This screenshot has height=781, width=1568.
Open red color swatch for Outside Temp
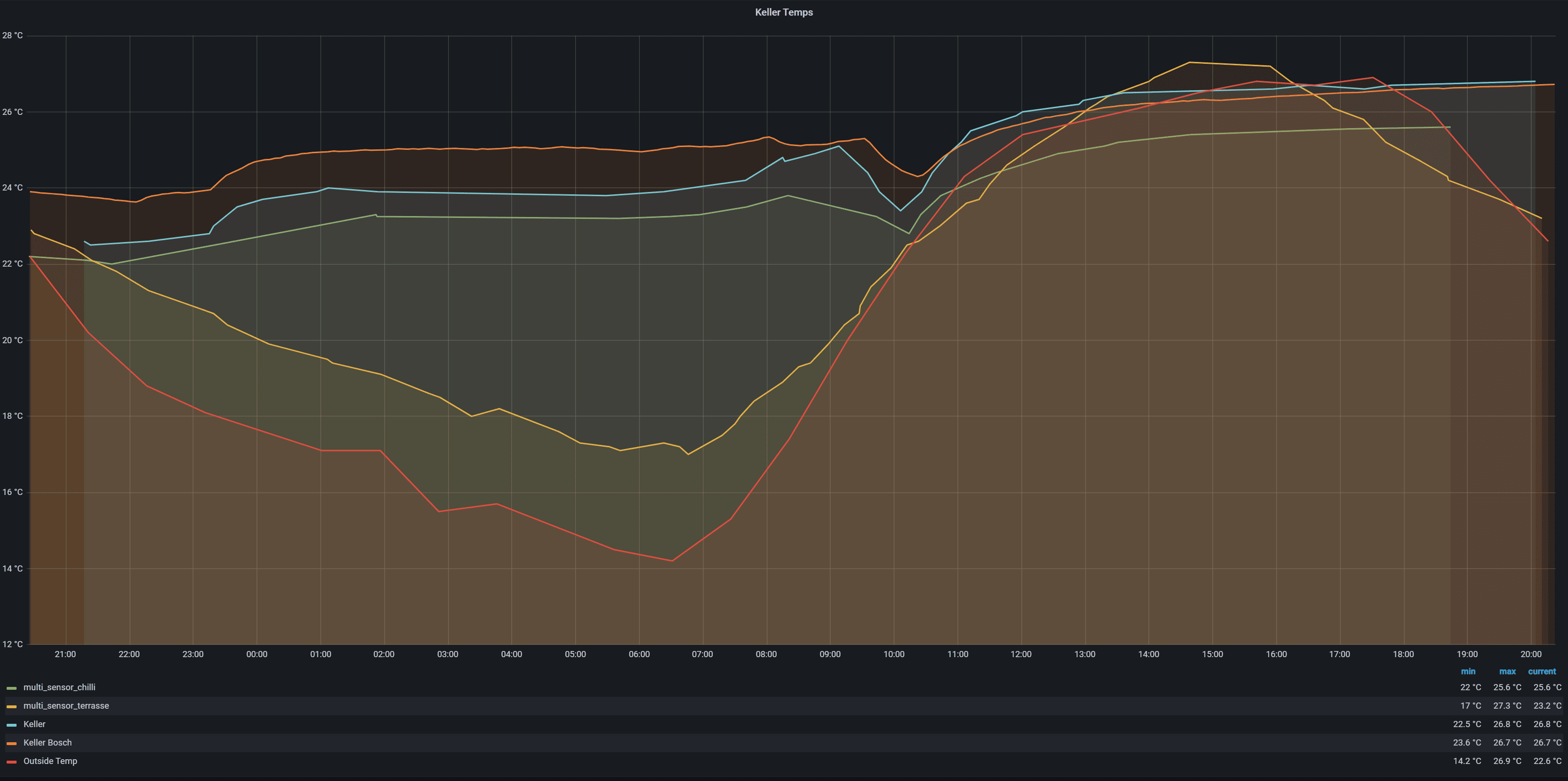[x=11, y=762]
